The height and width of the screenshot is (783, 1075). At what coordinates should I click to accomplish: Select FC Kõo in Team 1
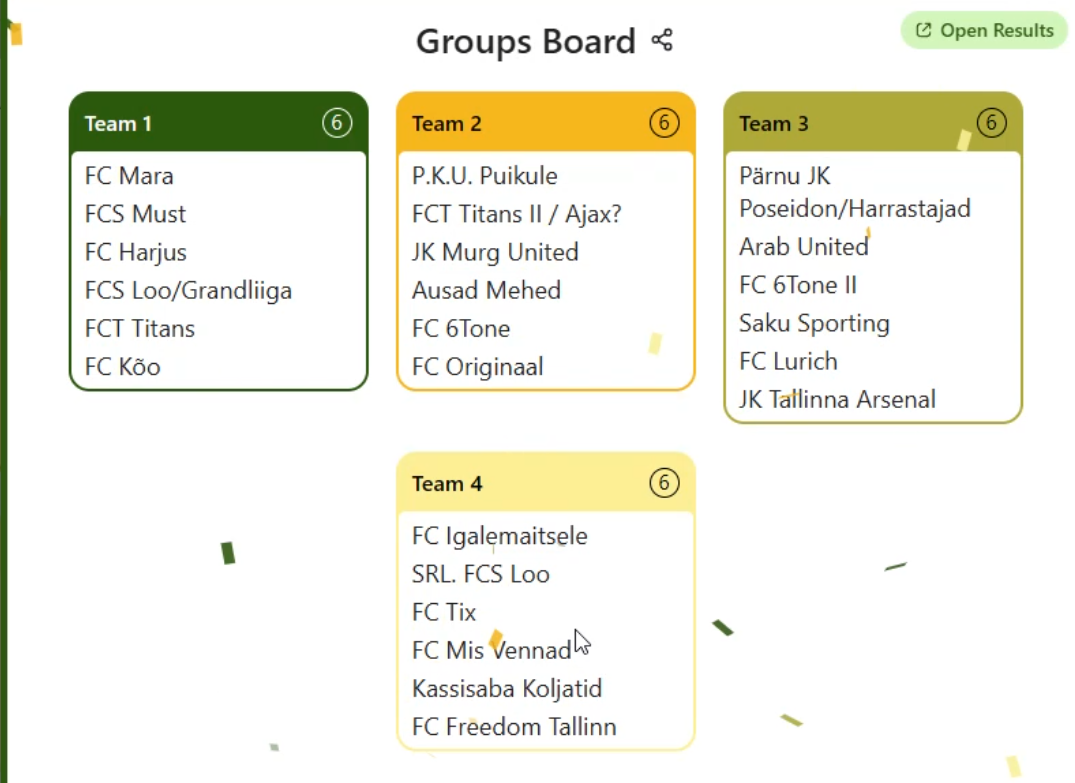(122, 367)
